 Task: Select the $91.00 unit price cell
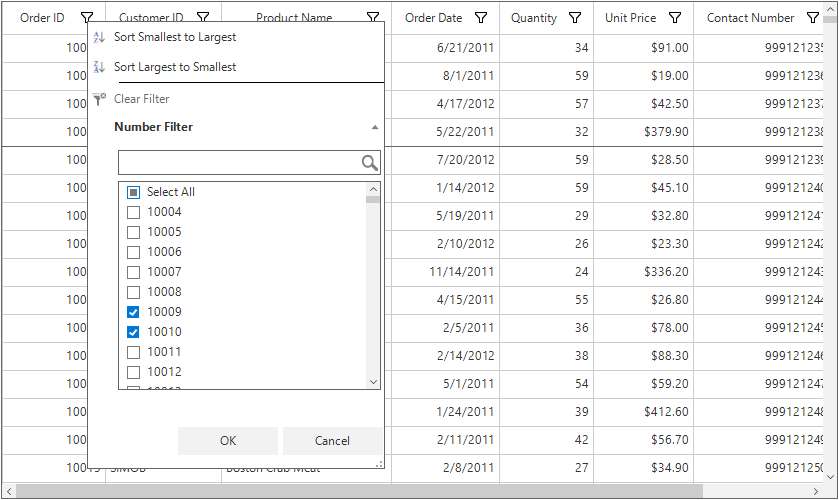coord(644,48)
